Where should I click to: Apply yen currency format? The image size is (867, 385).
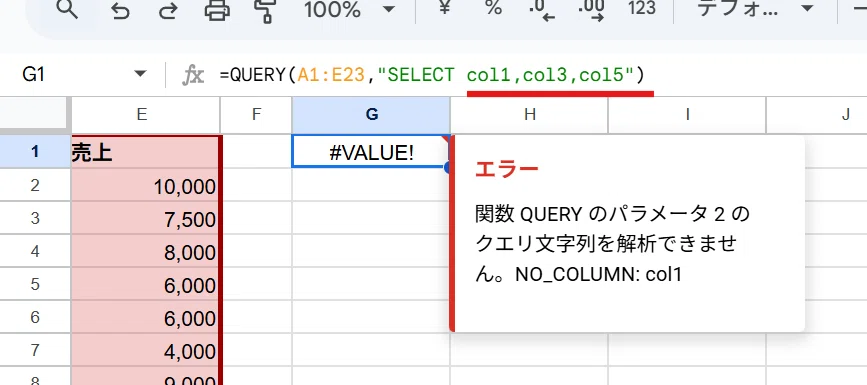(x=444, y=8)
